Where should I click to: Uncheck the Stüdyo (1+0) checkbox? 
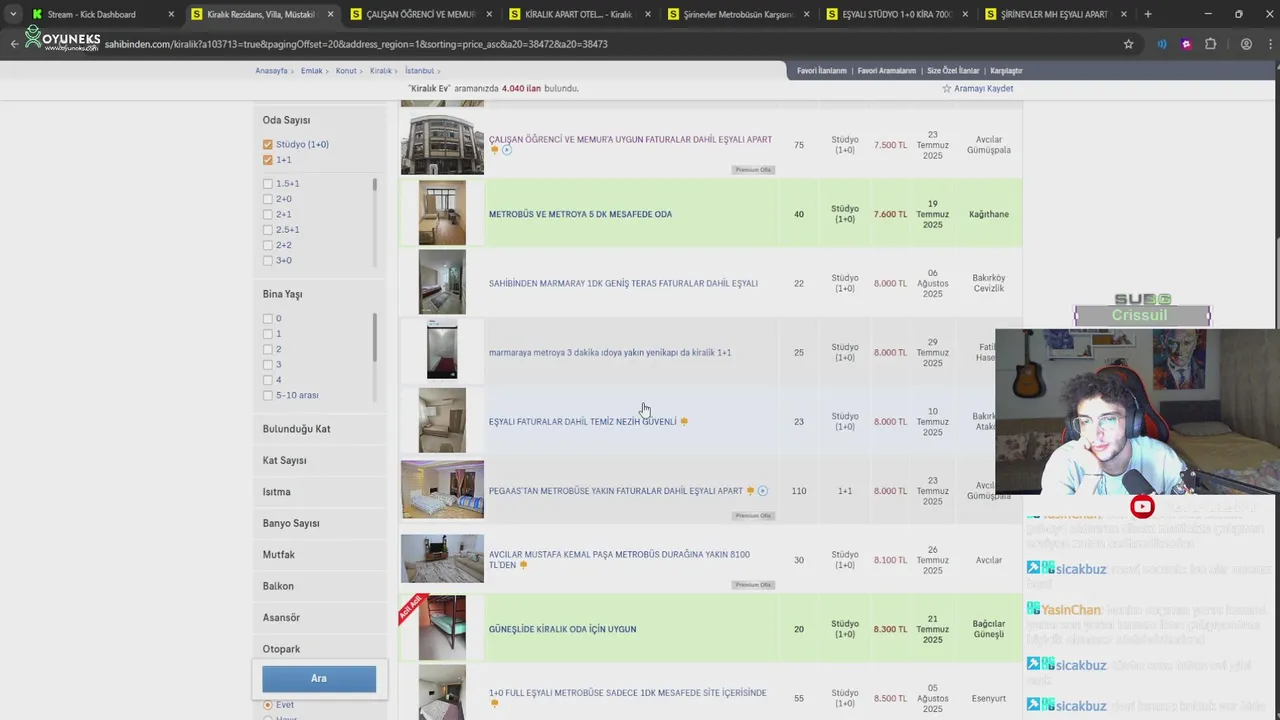[267, 144]
